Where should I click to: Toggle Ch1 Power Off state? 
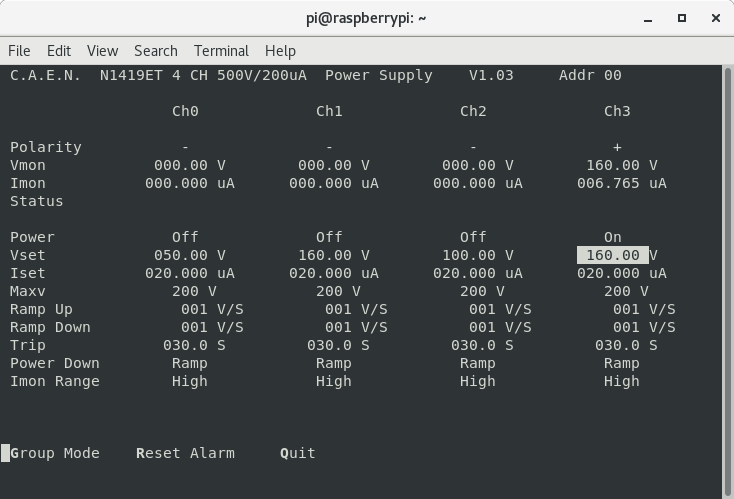pyautogui.click(x=329, y=237)
